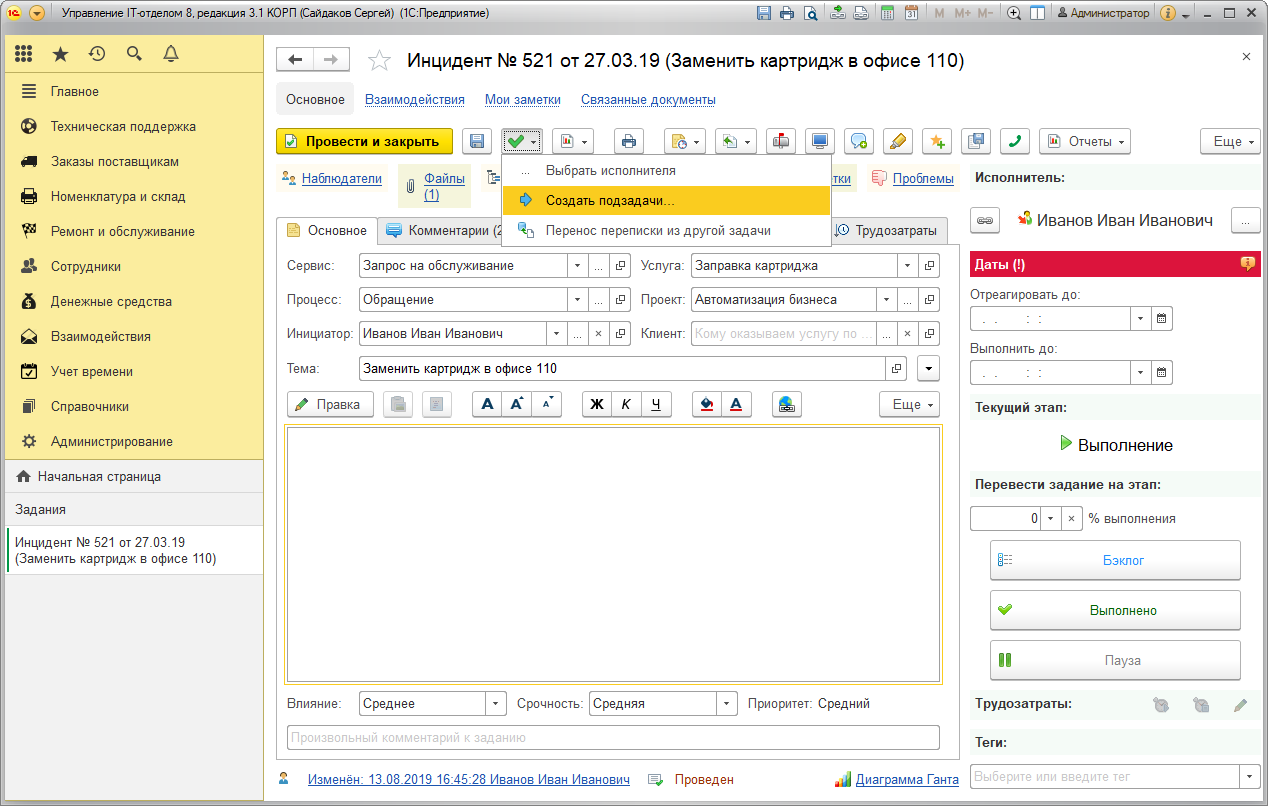Screen dimensions: 1268x806
Task: Navigate back with the left arrow
Action: (295, 60)
